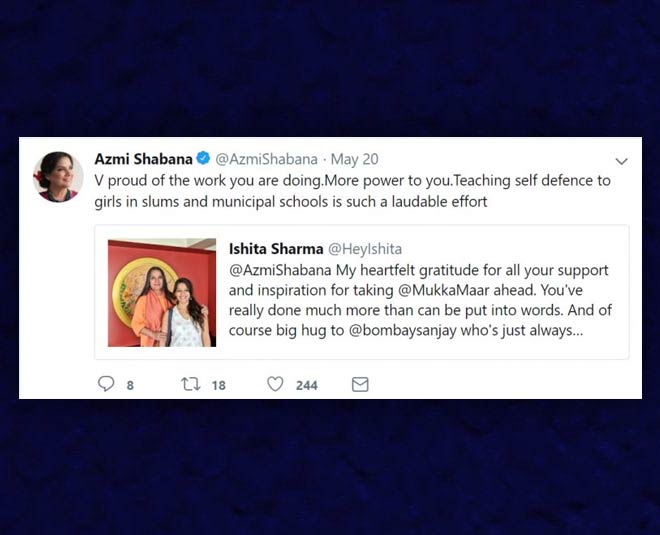This screenshot has height=535, width=660.
Task: Expand the tweet options chevron
Action: coord(621,161)
